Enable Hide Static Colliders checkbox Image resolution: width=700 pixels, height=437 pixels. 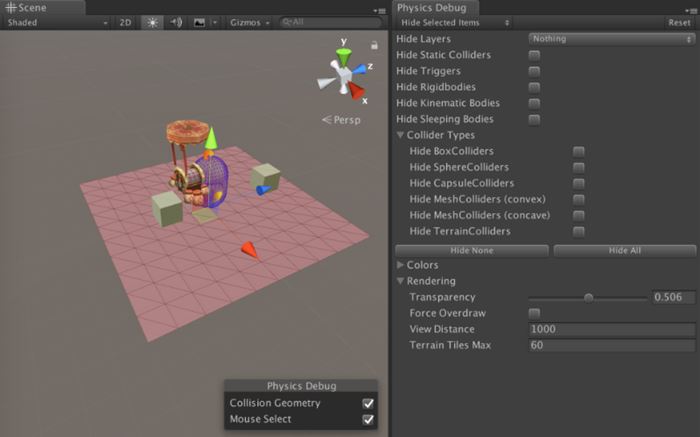[534, 55]
